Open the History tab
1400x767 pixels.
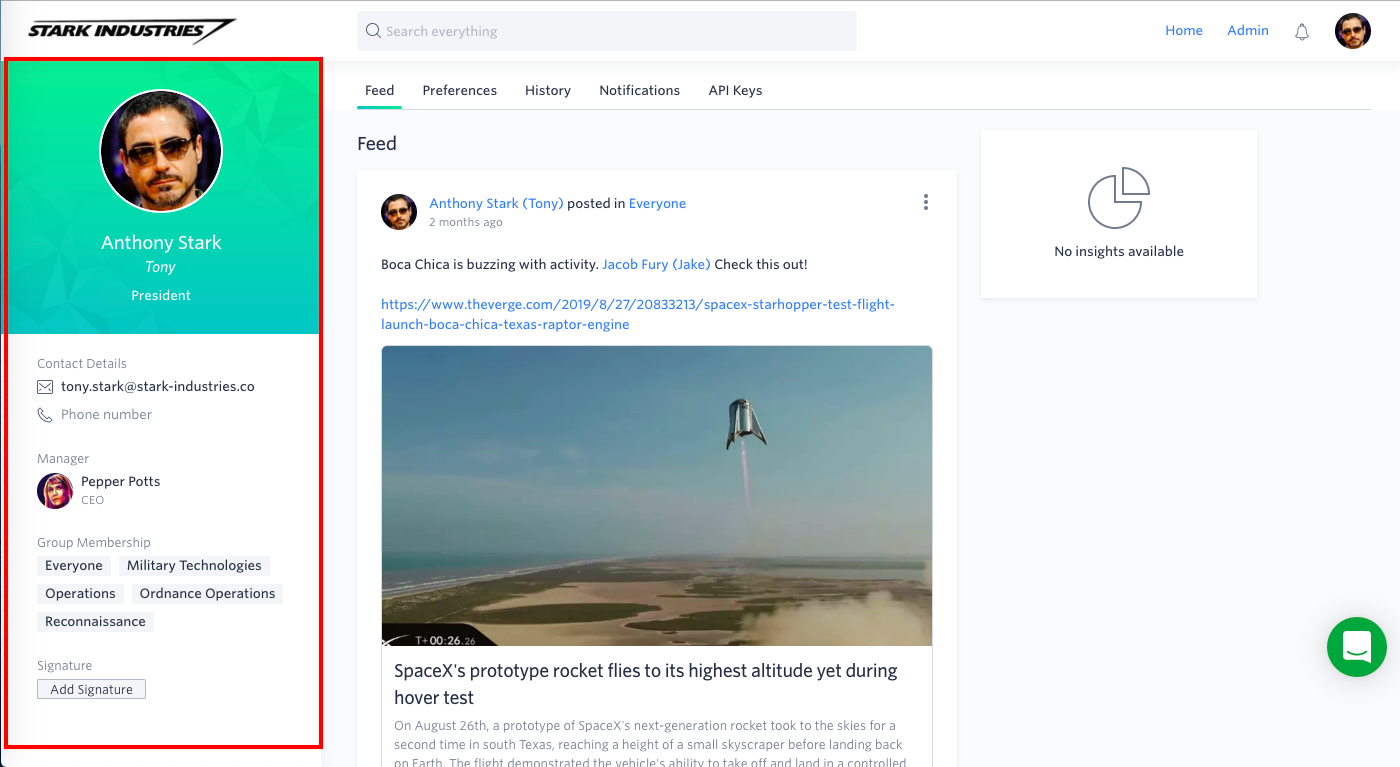[x=548, y=90]
